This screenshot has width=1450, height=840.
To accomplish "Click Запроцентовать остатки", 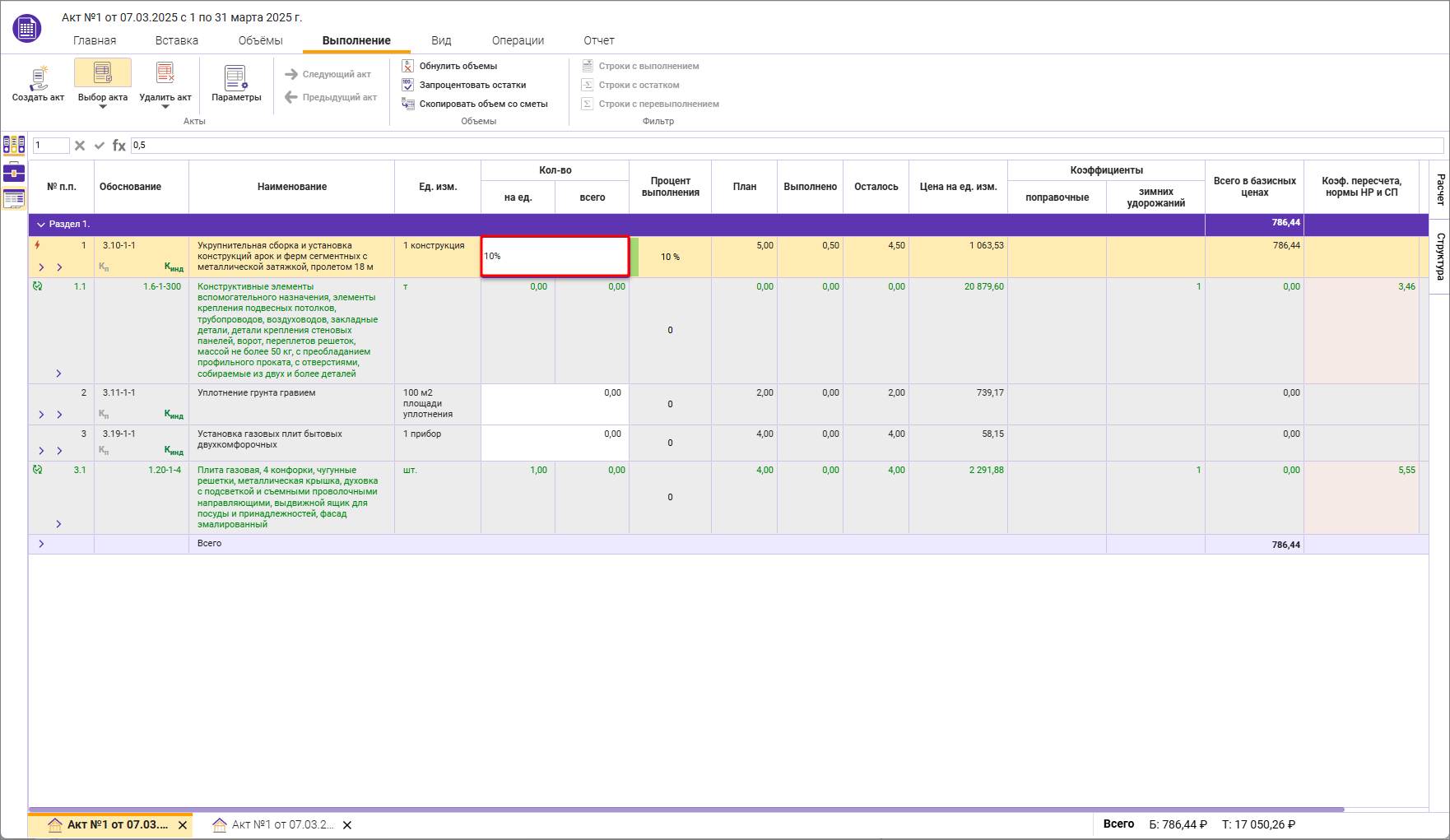I will 472,85.
